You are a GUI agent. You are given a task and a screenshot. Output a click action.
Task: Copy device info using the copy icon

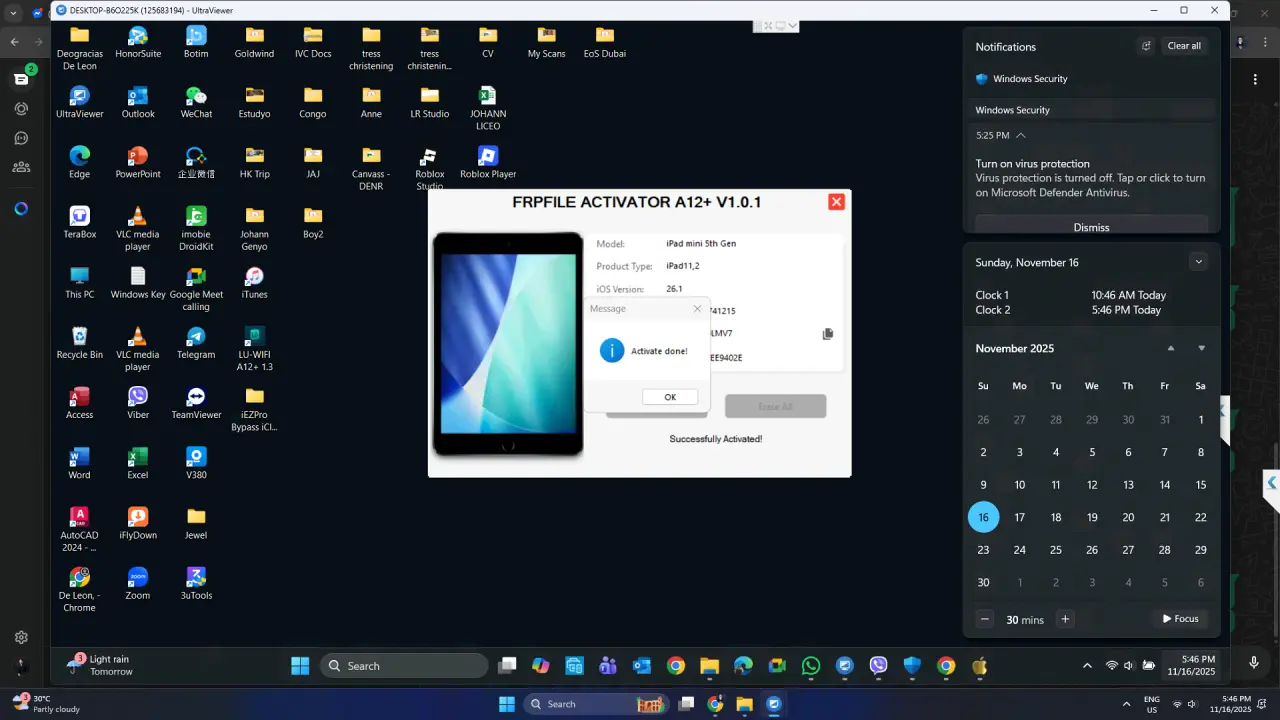827,334
